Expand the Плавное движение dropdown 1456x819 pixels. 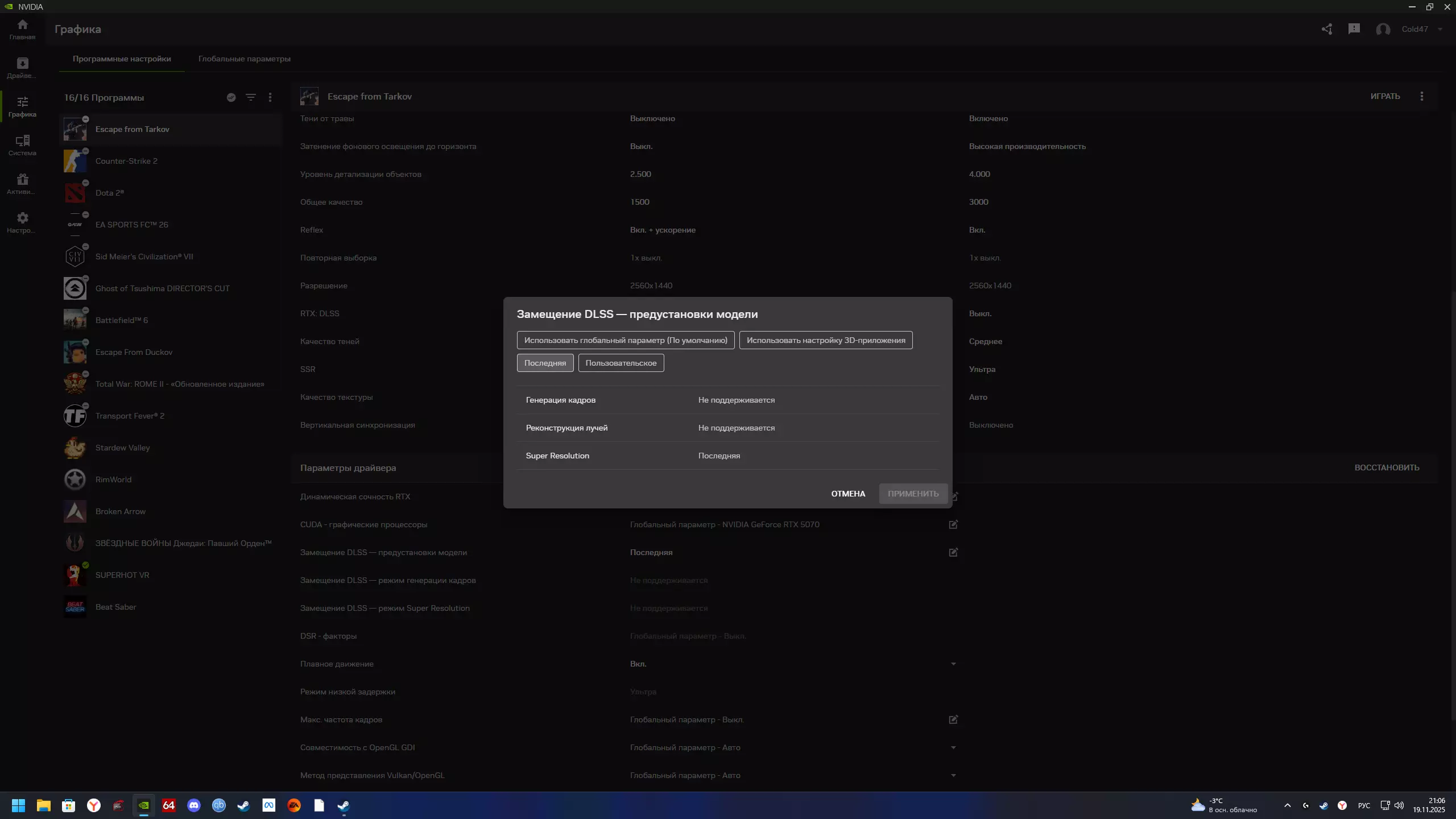(x=953, y=664)
